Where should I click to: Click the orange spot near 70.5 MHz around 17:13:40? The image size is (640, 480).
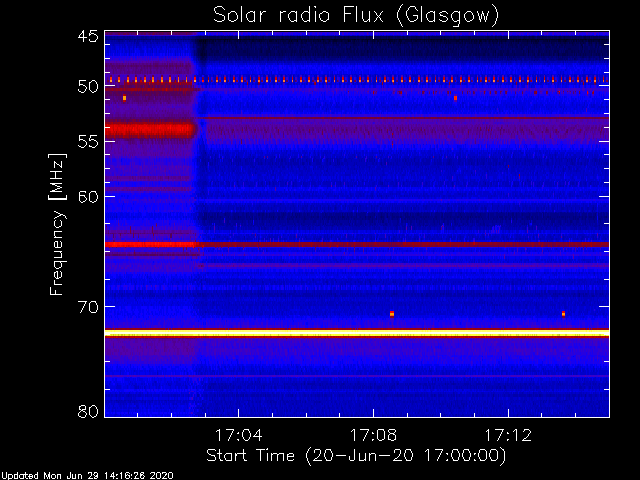pos(563,314)
